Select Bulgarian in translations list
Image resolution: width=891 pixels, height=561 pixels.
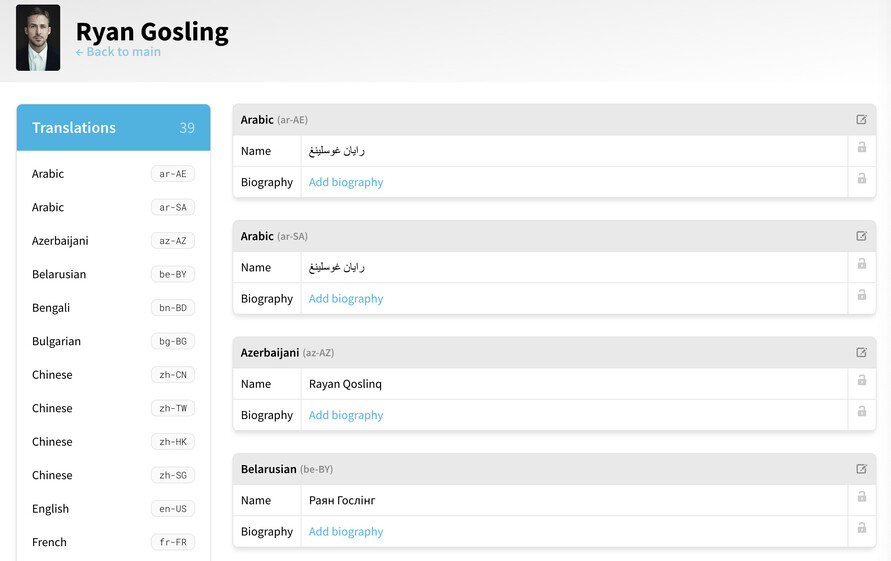coord(113,342)
